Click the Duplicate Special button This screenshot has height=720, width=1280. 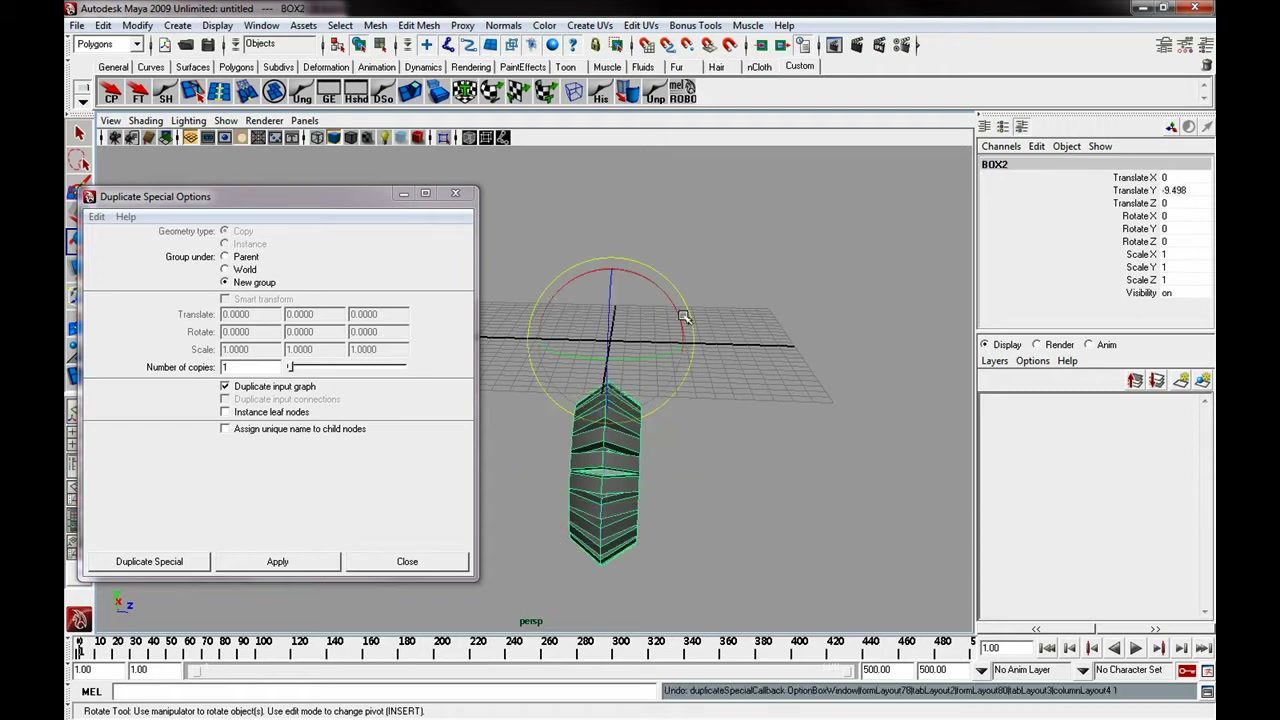(x=149, y=562)
